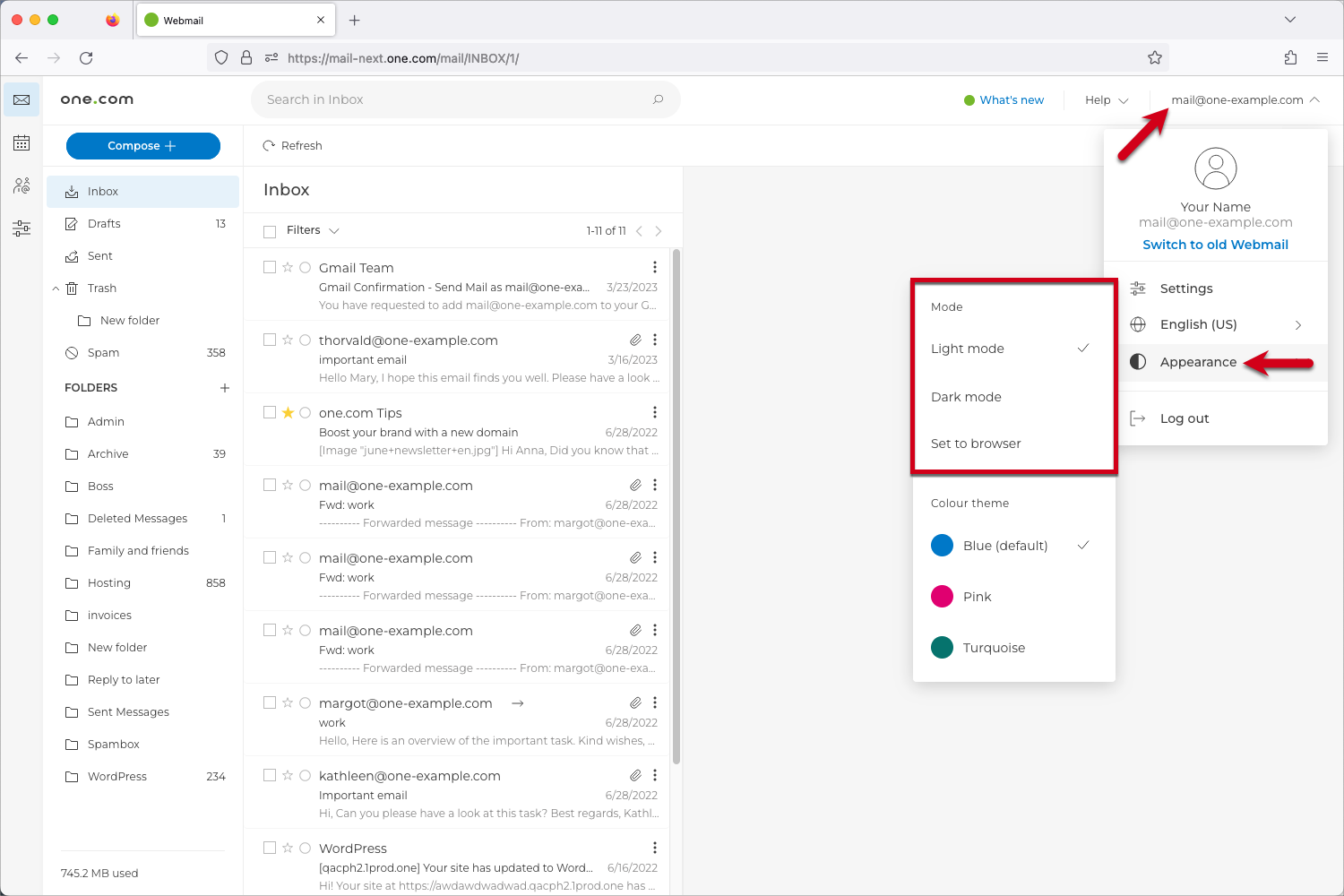Expand the Filters dropdown
This screenshot has width=1344, height=896.
[x=313, y=230]
